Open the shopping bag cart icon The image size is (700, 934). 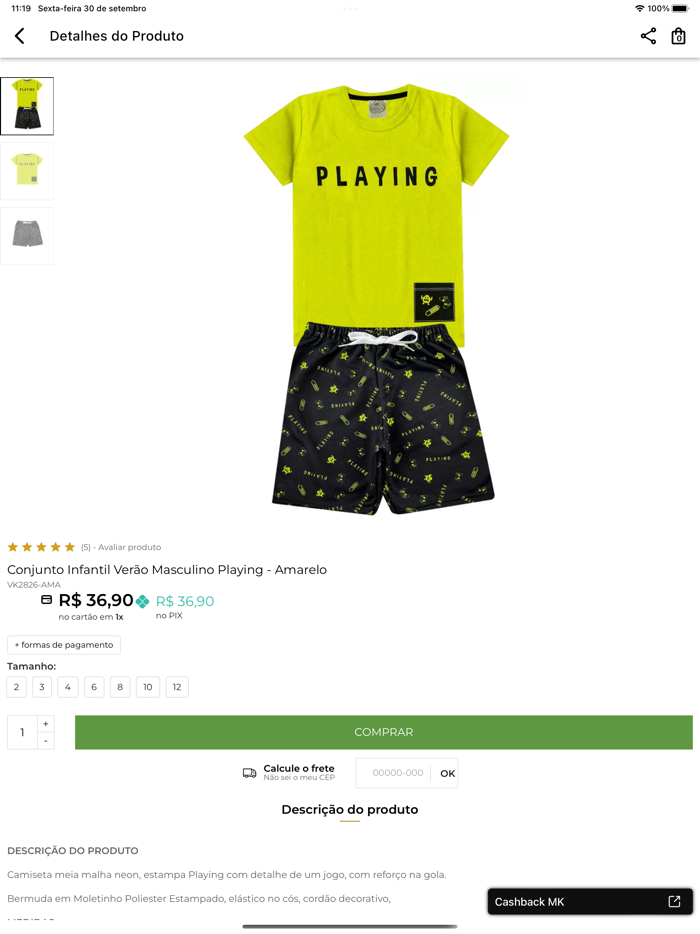point(678,36)
